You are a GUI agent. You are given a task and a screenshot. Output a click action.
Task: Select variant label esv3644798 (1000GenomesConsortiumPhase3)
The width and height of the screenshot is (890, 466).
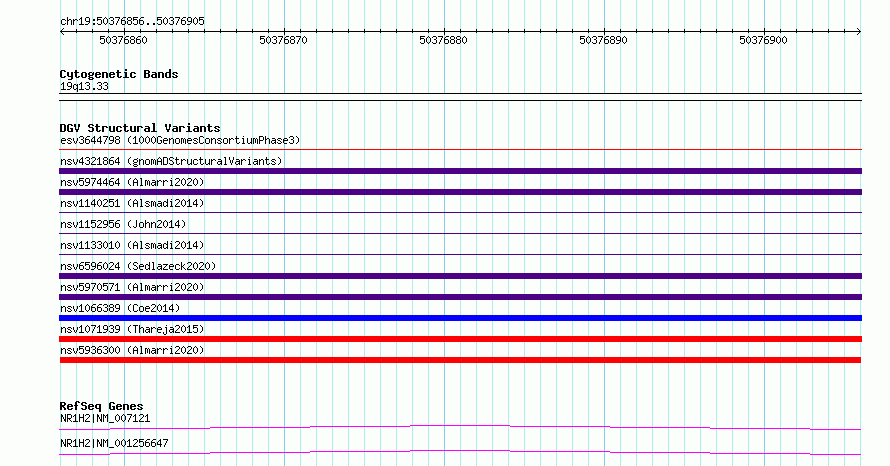(180, 140)
